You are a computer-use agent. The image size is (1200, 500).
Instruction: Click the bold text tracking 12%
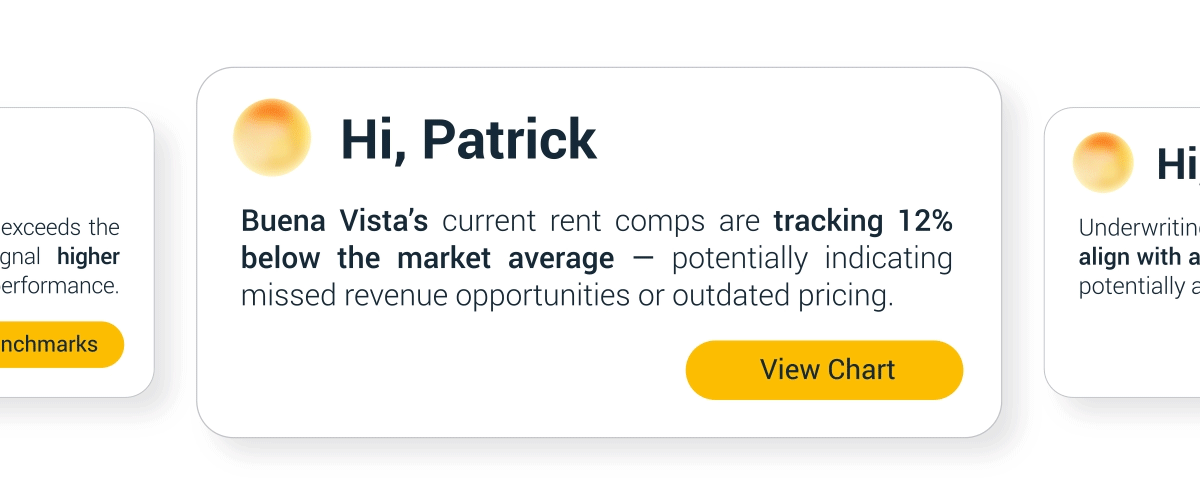click(862, 221)
